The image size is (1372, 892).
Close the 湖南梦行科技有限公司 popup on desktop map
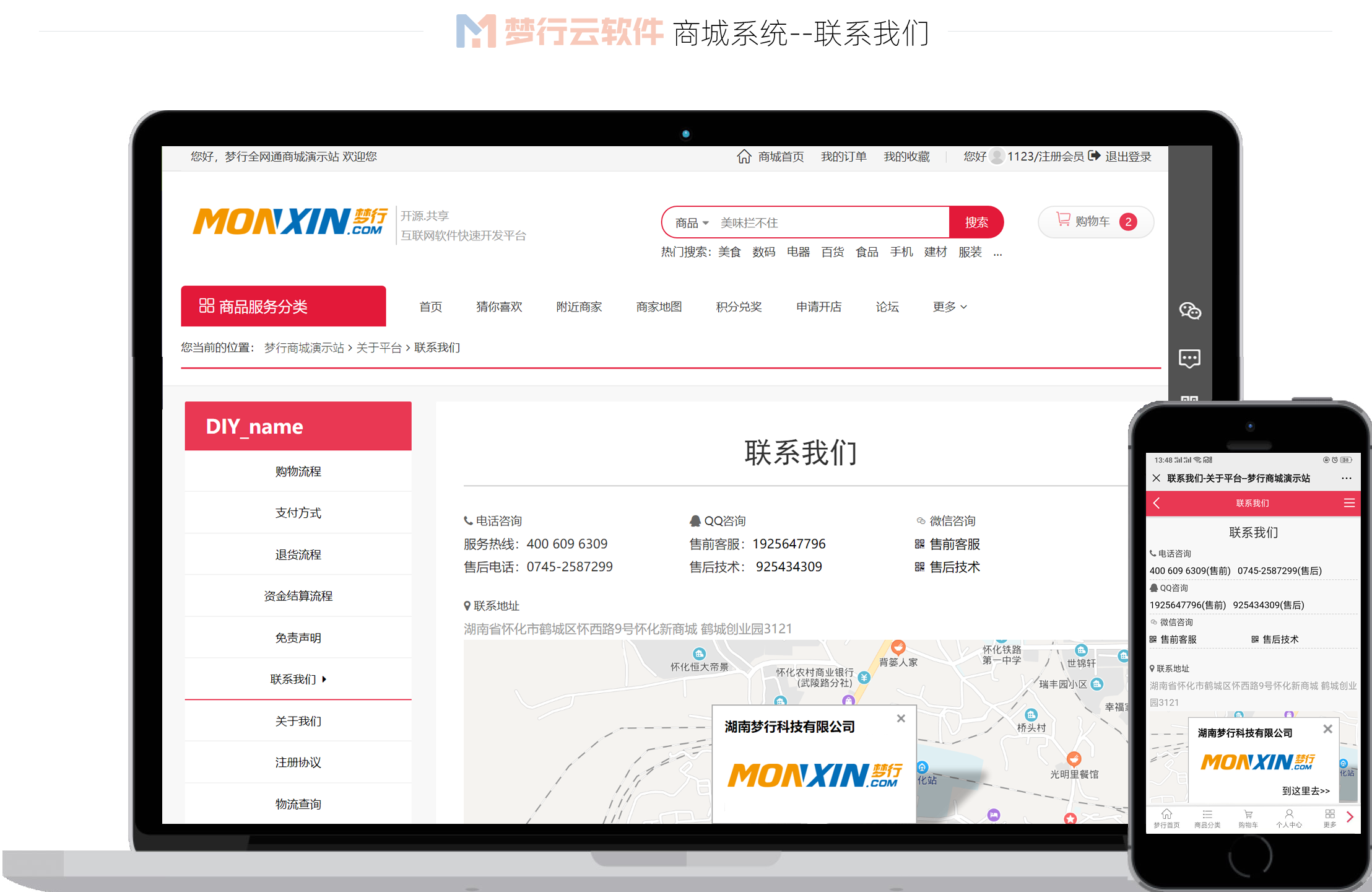tap(901, 719)
